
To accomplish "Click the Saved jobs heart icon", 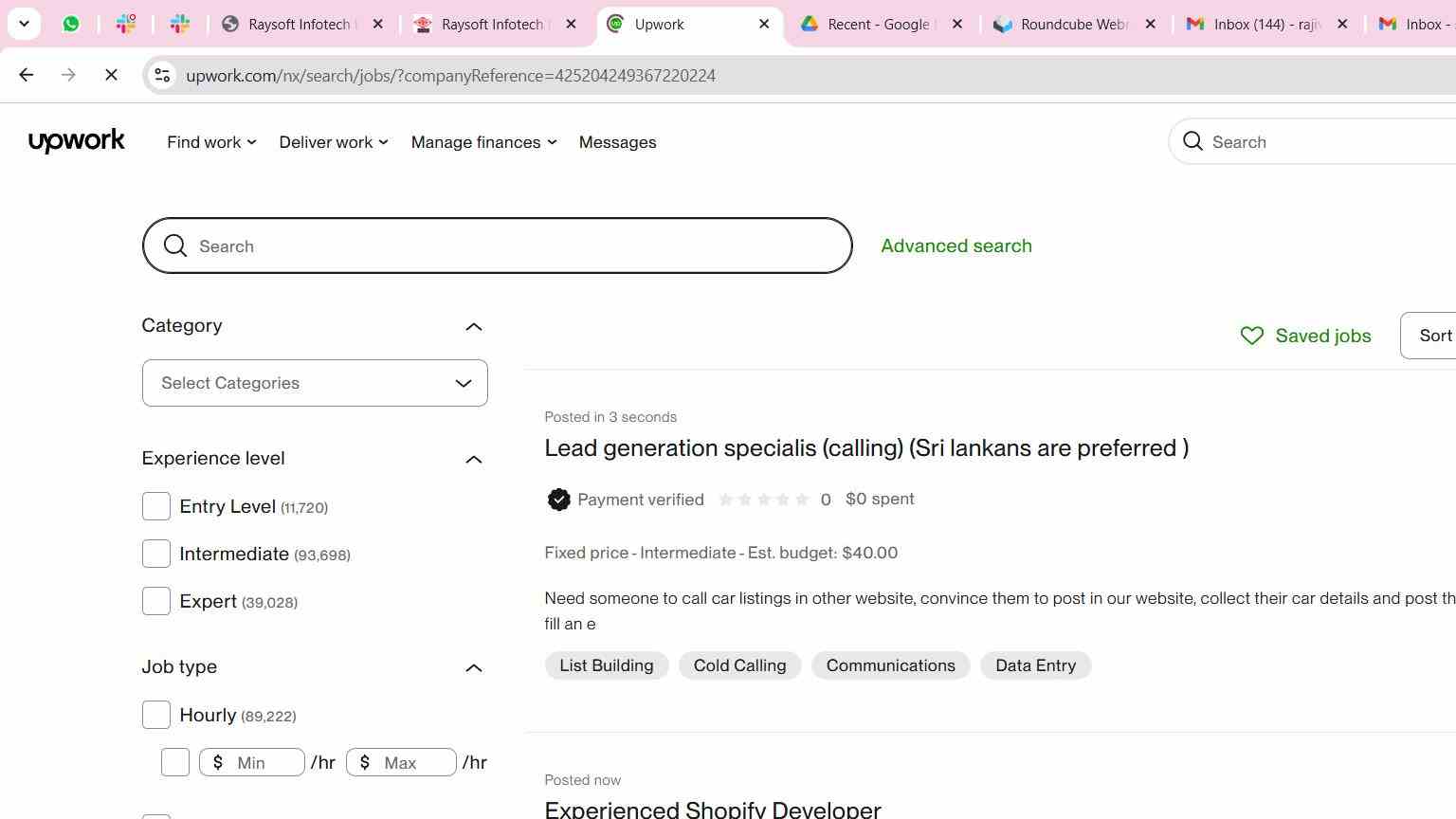I will (x=1252, y=336).
